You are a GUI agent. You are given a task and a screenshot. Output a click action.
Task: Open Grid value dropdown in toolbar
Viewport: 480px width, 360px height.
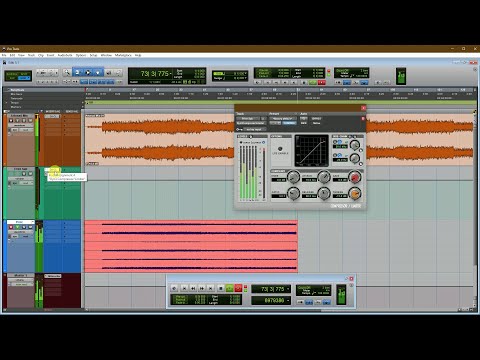(247, 73)
